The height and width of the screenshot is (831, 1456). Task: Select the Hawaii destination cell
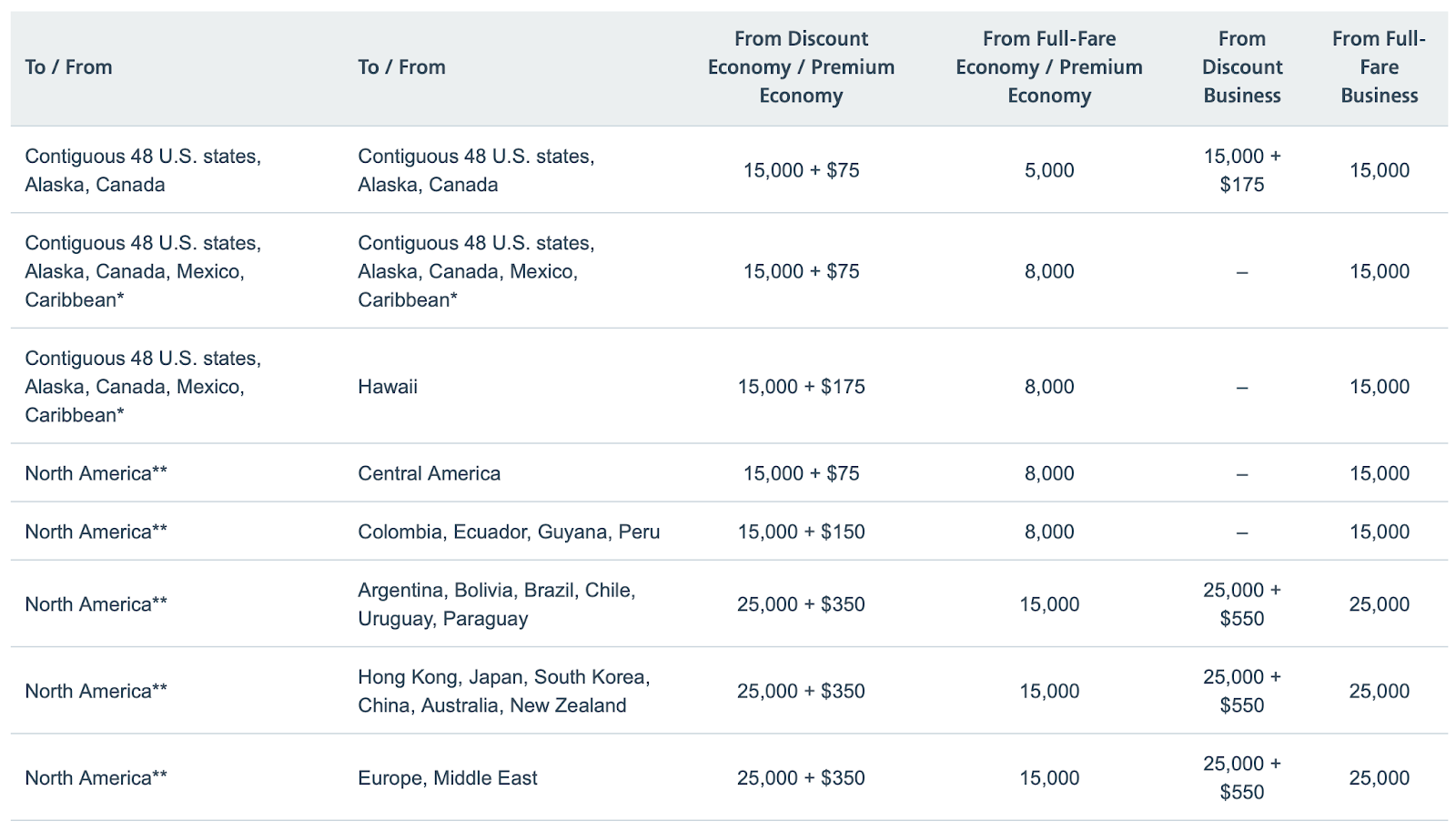[388, 387]
